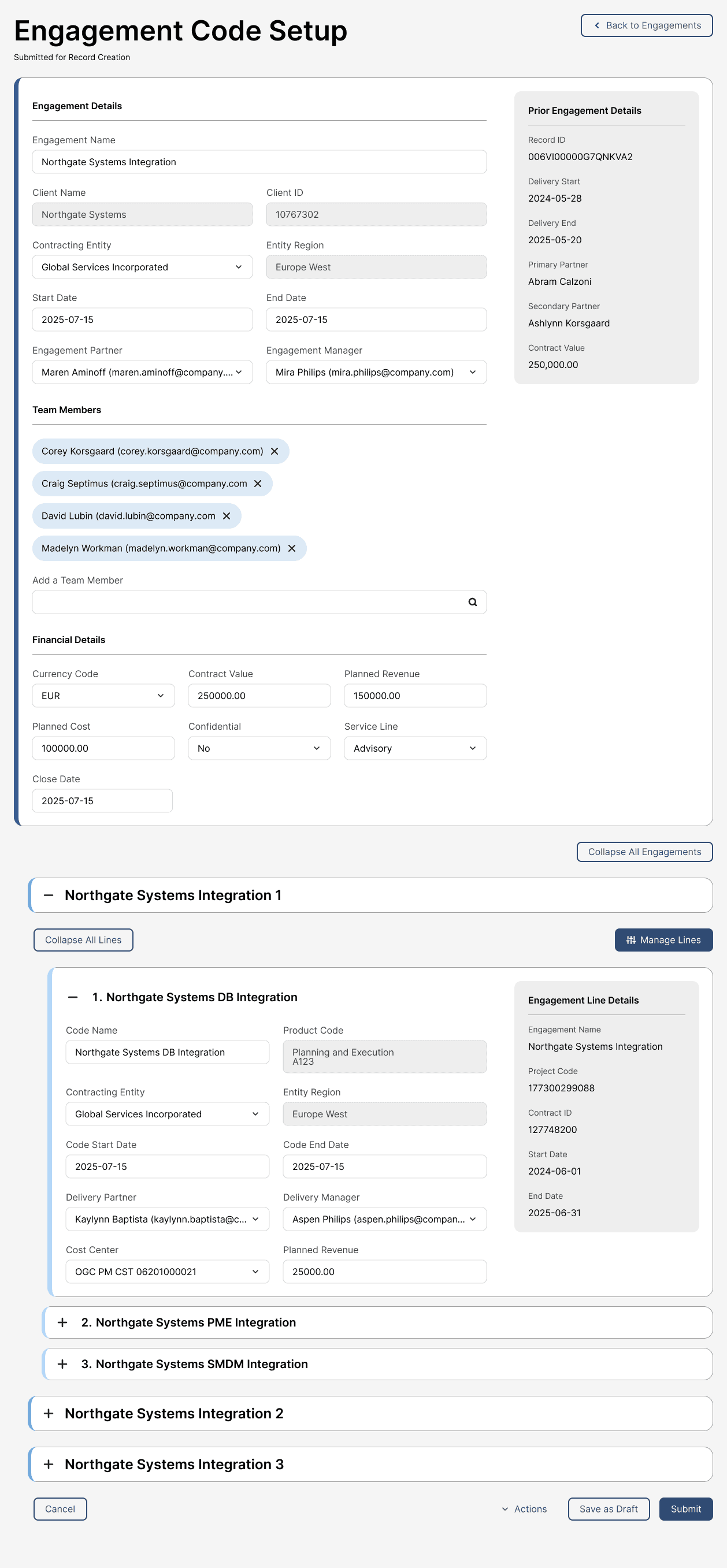
Task: Click the team member search icon
Action: [x=473, y=602]
